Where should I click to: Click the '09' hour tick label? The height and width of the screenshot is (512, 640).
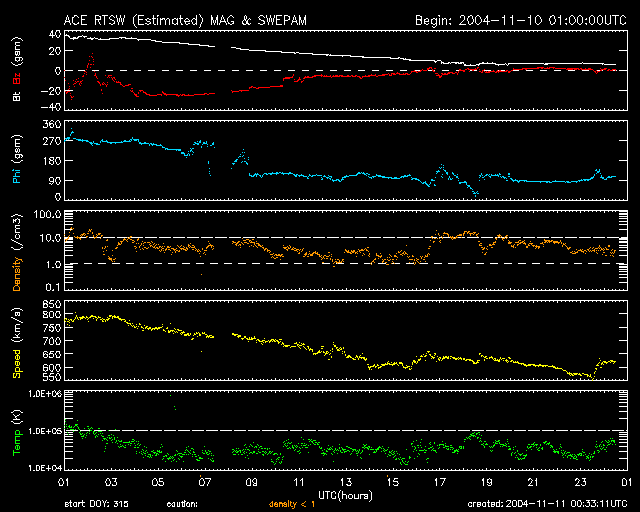pos(251,483)
